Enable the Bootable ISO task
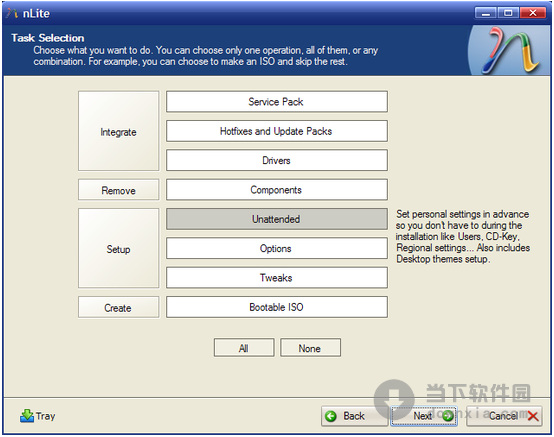Viewport: 554px width, 437px height. 277,307
